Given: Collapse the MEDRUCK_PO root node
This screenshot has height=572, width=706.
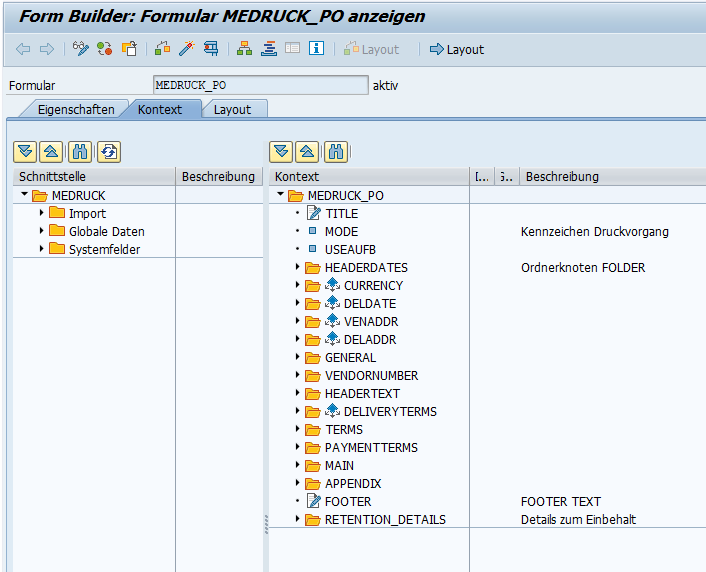Looking at the screenshot, I should (x=281, y=195).
